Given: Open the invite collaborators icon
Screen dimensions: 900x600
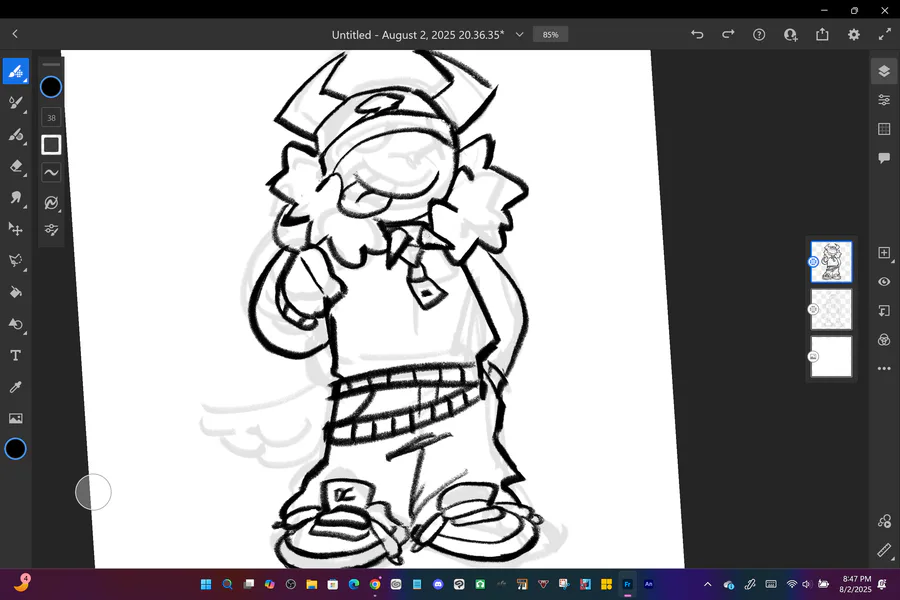Looking at the screenshot, I should coord(791,34).
